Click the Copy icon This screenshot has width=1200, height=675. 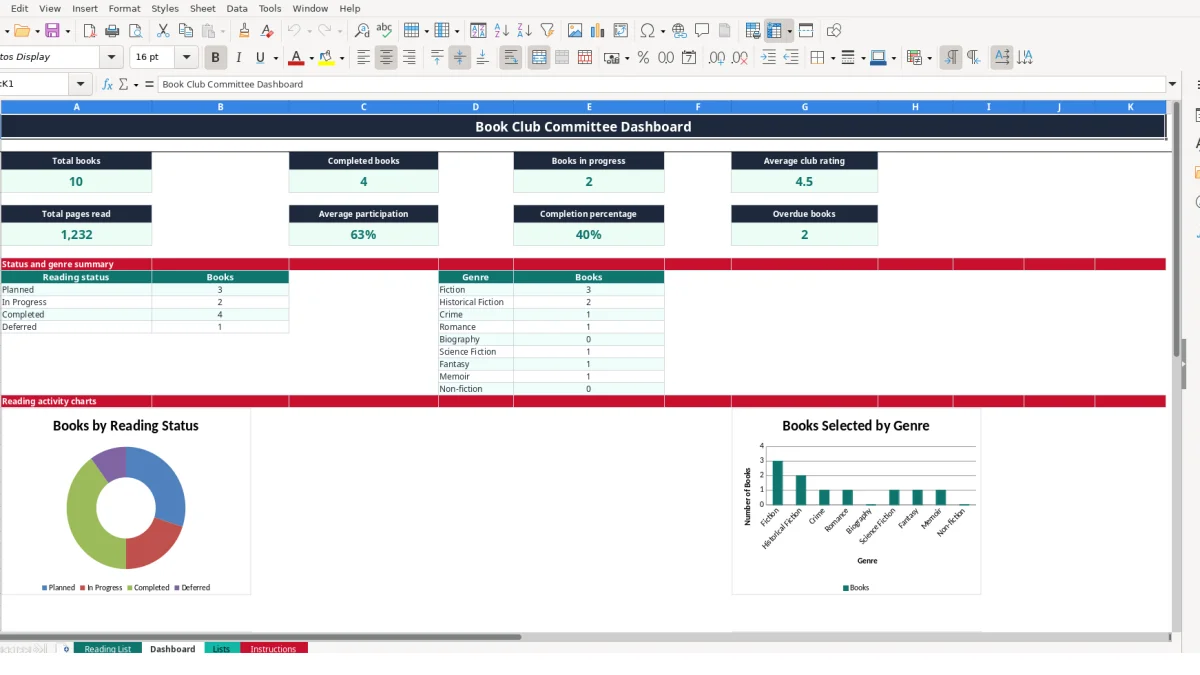pyautogui.click(x=185, y=31)
